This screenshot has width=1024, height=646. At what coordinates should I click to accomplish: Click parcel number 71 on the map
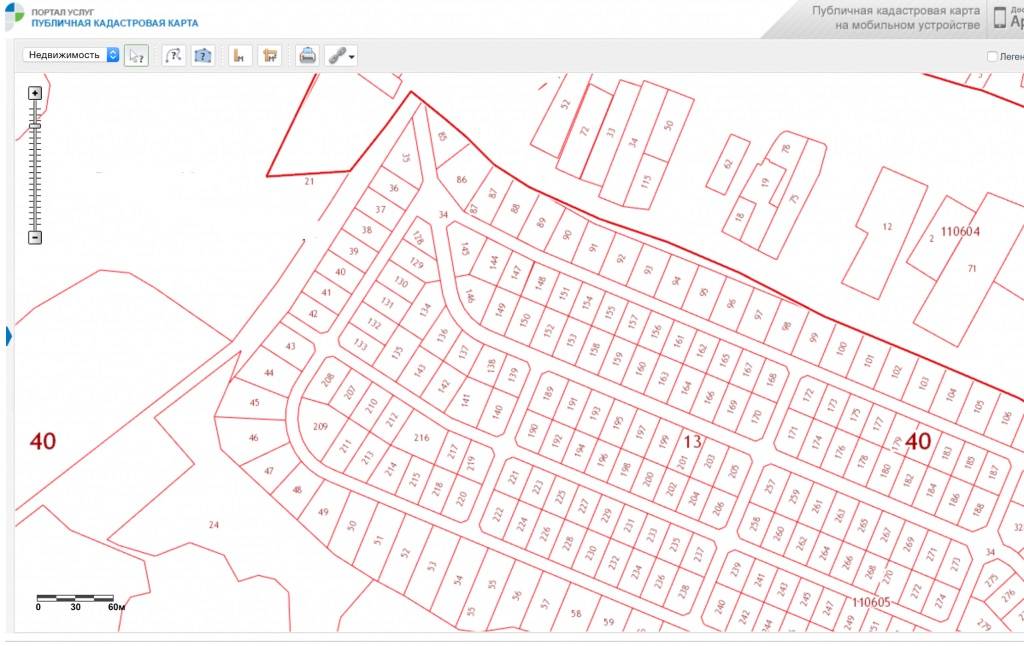tap(972, 268)
